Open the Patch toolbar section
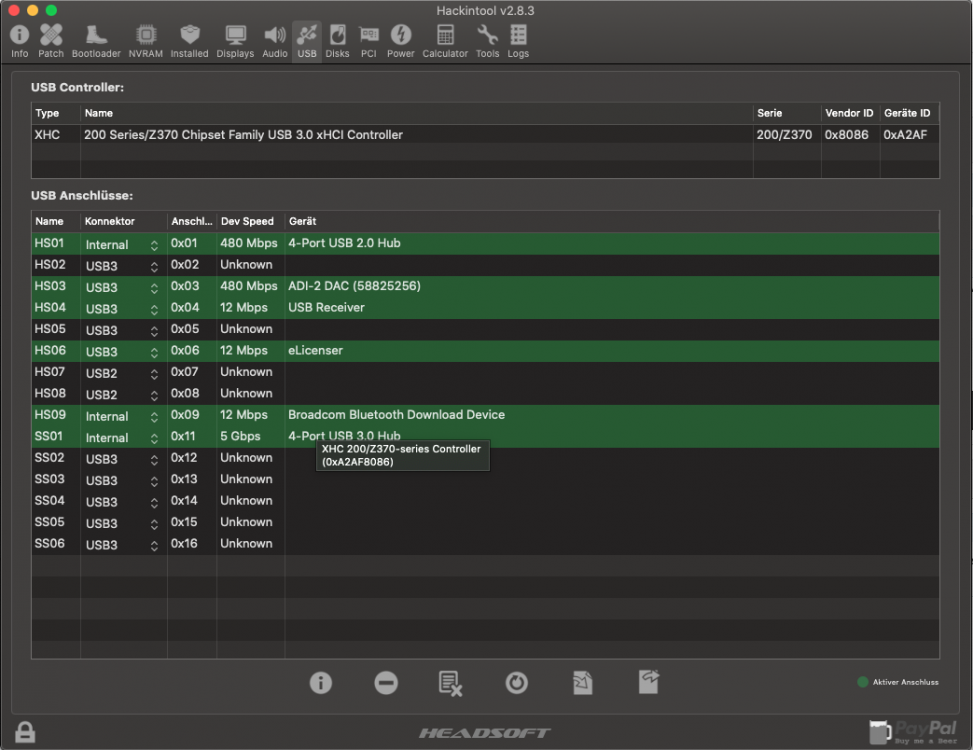 51,41
